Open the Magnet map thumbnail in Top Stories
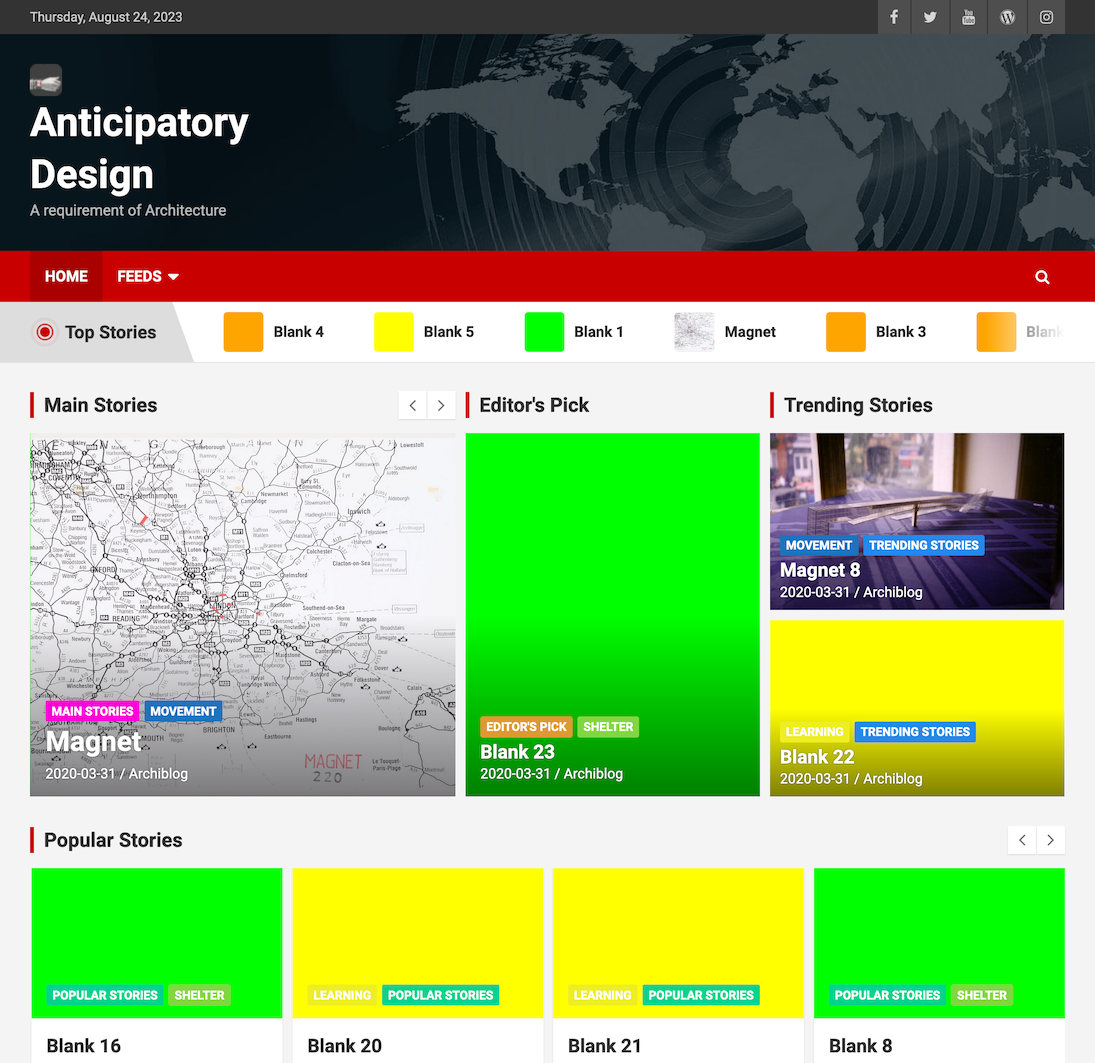This screenshot has width=1095, height=1063. [694, 332]
